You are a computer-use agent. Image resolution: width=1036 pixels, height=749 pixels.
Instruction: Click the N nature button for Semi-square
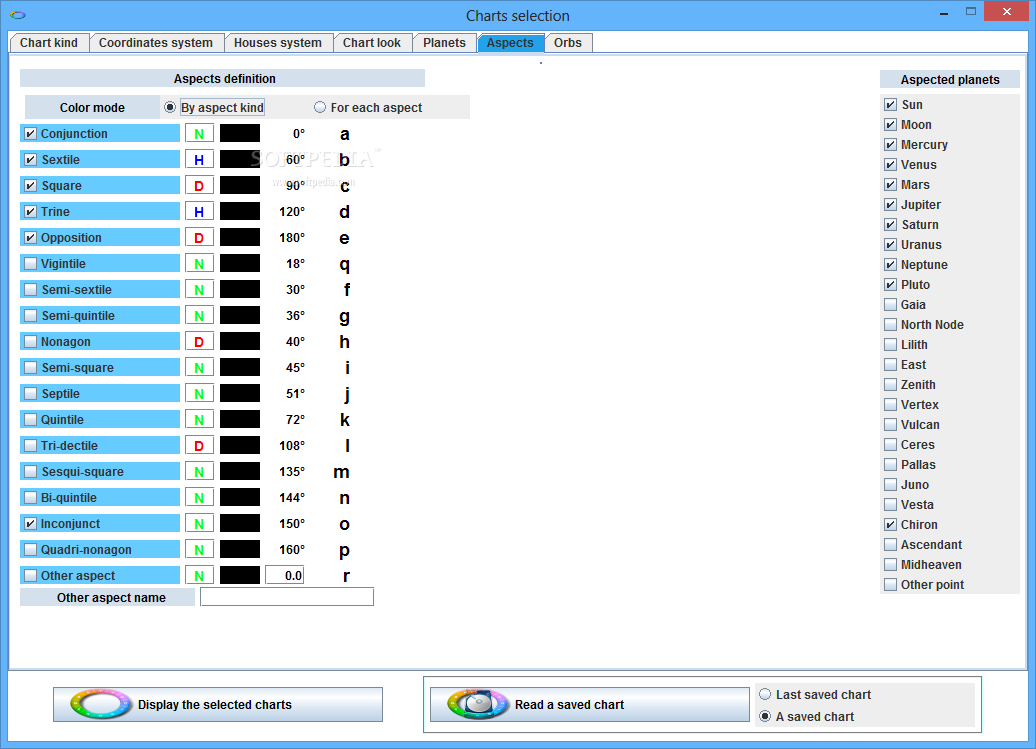199,367
